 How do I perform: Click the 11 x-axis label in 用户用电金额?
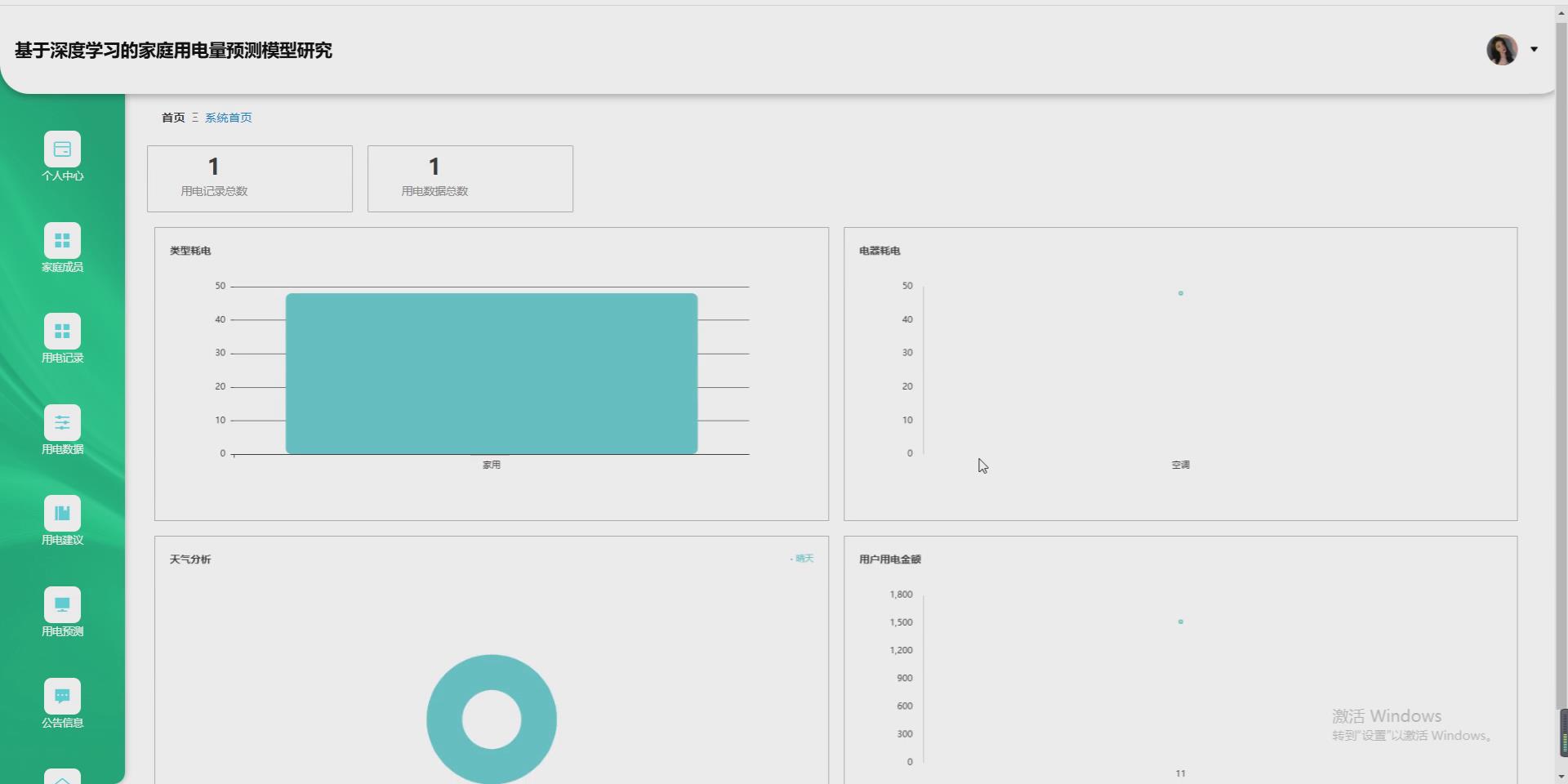point(1181,773)
